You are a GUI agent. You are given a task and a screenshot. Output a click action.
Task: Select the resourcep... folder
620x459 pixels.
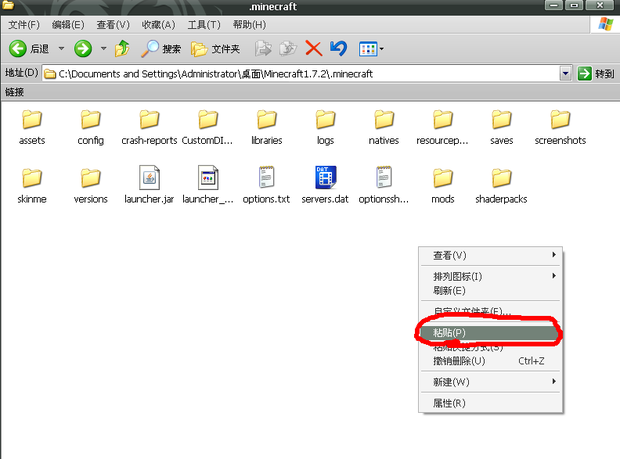442,127
